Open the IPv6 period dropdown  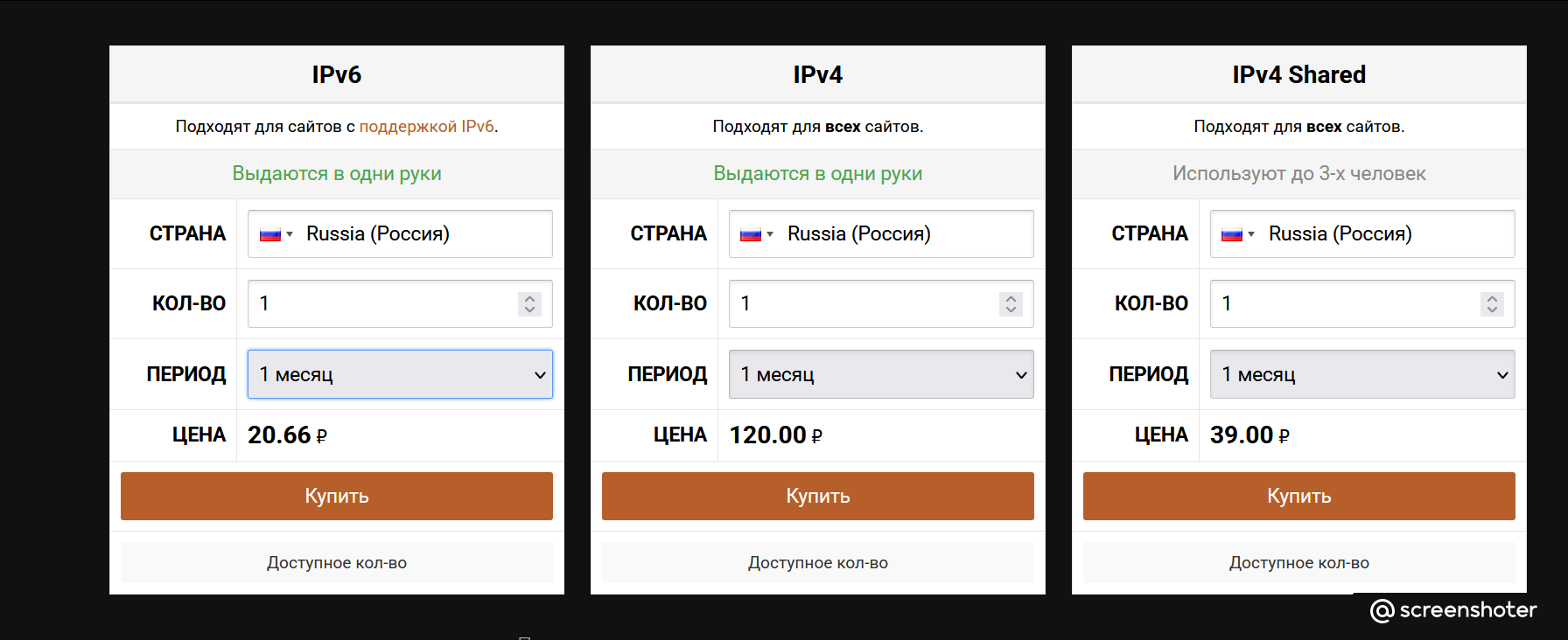tap(400, 374)
